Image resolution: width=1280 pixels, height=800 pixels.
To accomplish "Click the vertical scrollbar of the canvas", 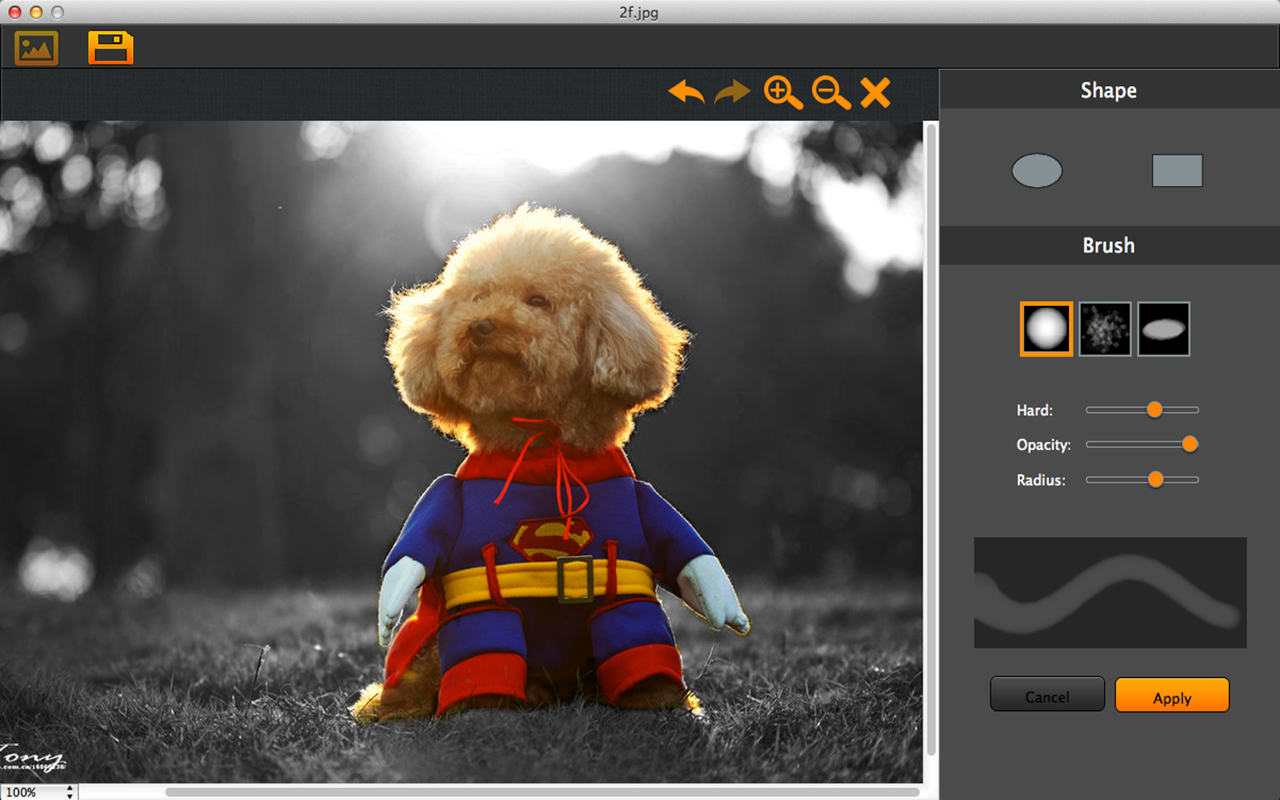I will pos(932,440).
